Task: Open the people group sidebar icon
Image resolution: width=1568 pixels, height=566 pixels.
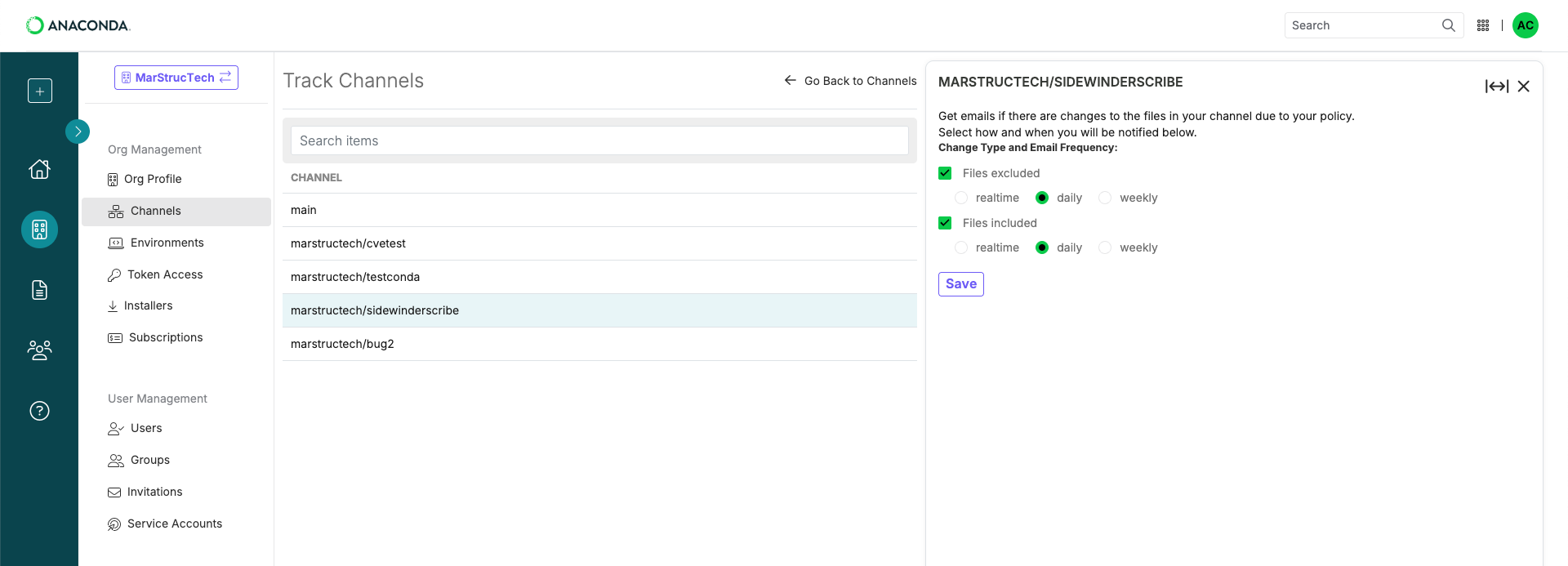Action: pos(39,350)
